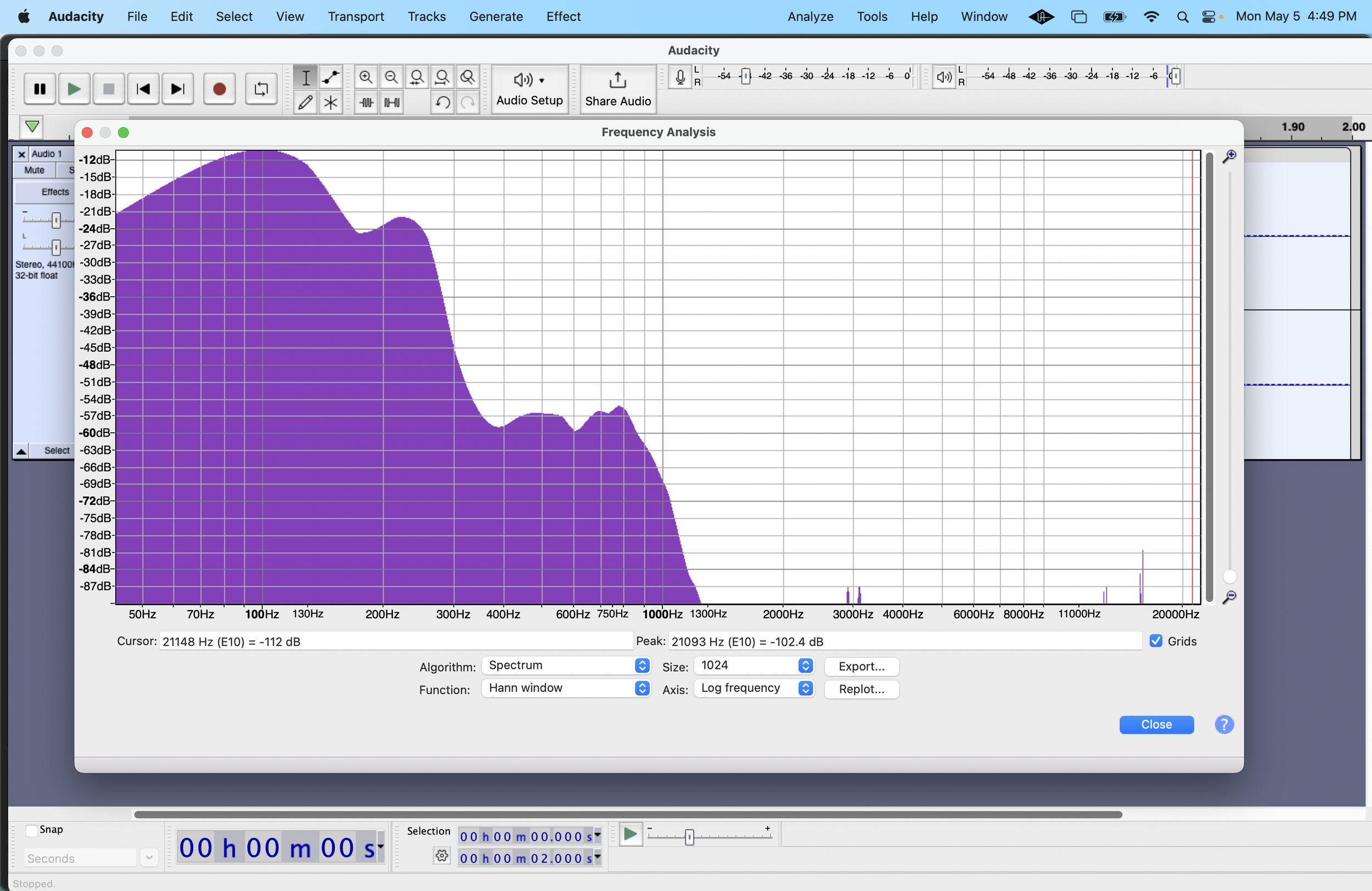Open the Transport menu
The width and height of the screenshot is (1372, 891).
click(355, 16)
